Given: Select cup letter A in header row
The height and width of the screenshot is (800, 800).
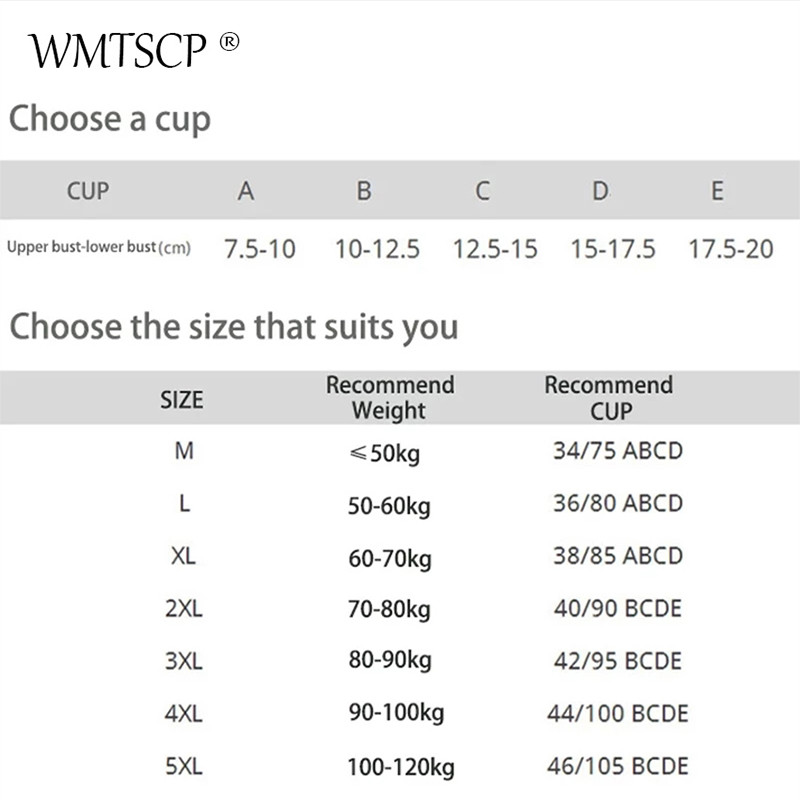Looking at the screenshot, I should click(246, 190).
